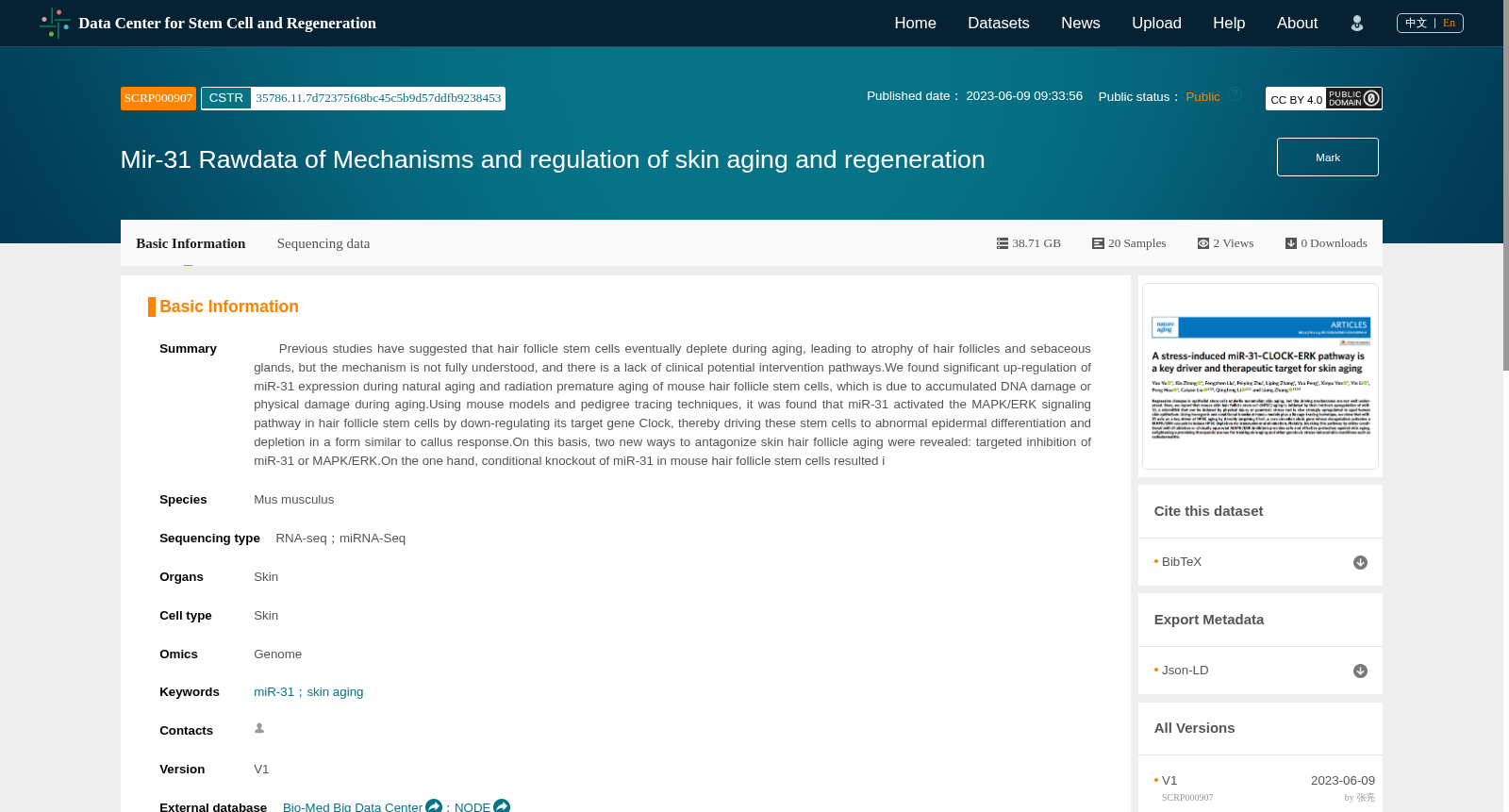Follow the skin aging keyword link
Viewport: 1509px width, 812px height.
click(335, 692)
